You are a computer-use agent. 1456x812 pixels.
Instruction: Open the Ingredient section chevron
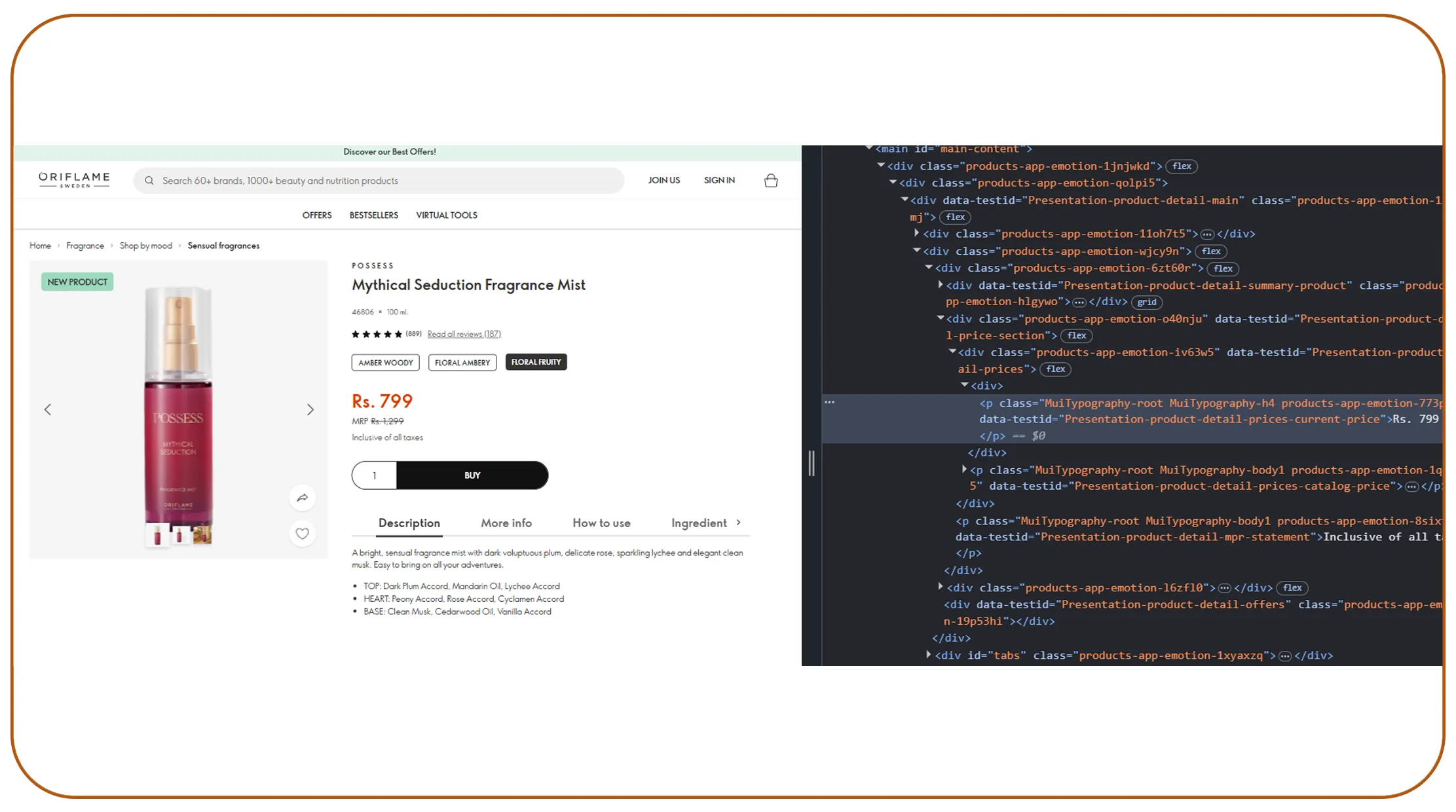coord(739,523)
